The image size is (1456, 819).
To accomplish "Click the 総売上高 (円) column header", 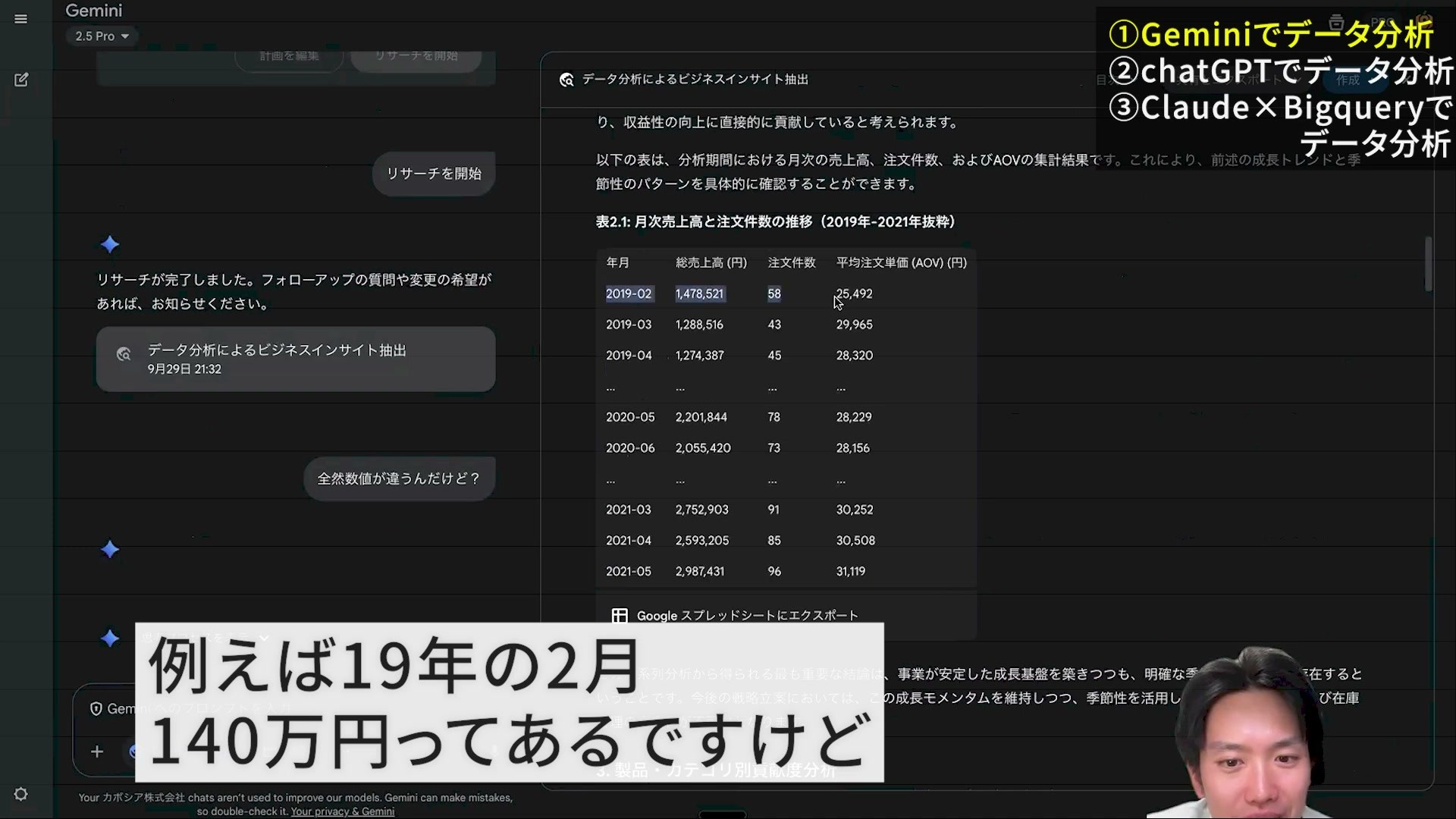I will 711,262.
